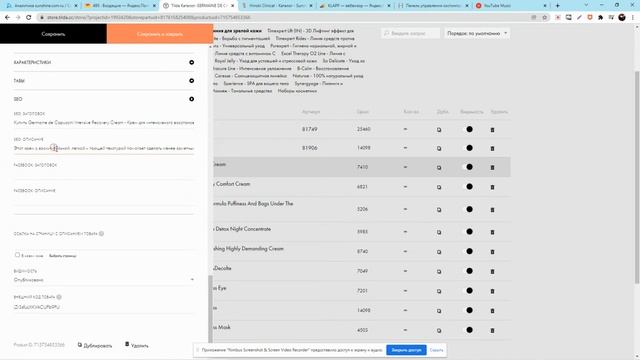Delete the product with article 81749
Image resolution: width=640 pixels, height=360 pixels.
coord(492,130)
